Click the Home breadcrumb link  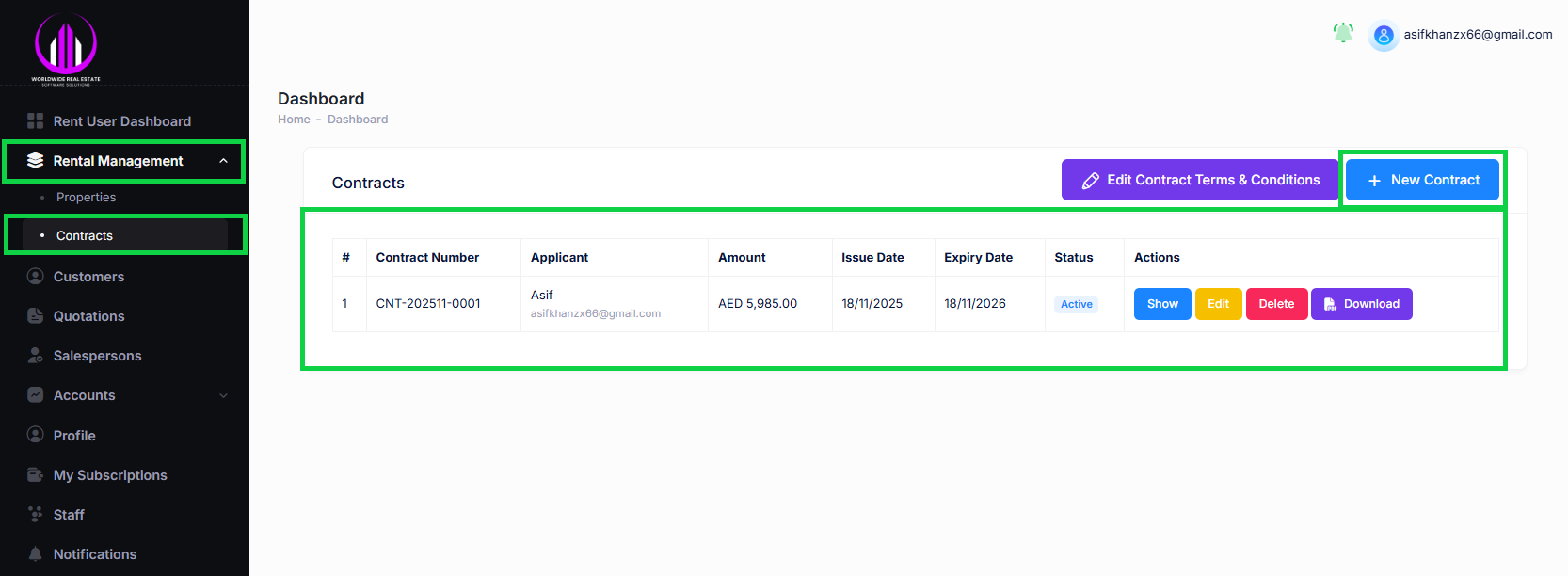click(x=294, y=119)
